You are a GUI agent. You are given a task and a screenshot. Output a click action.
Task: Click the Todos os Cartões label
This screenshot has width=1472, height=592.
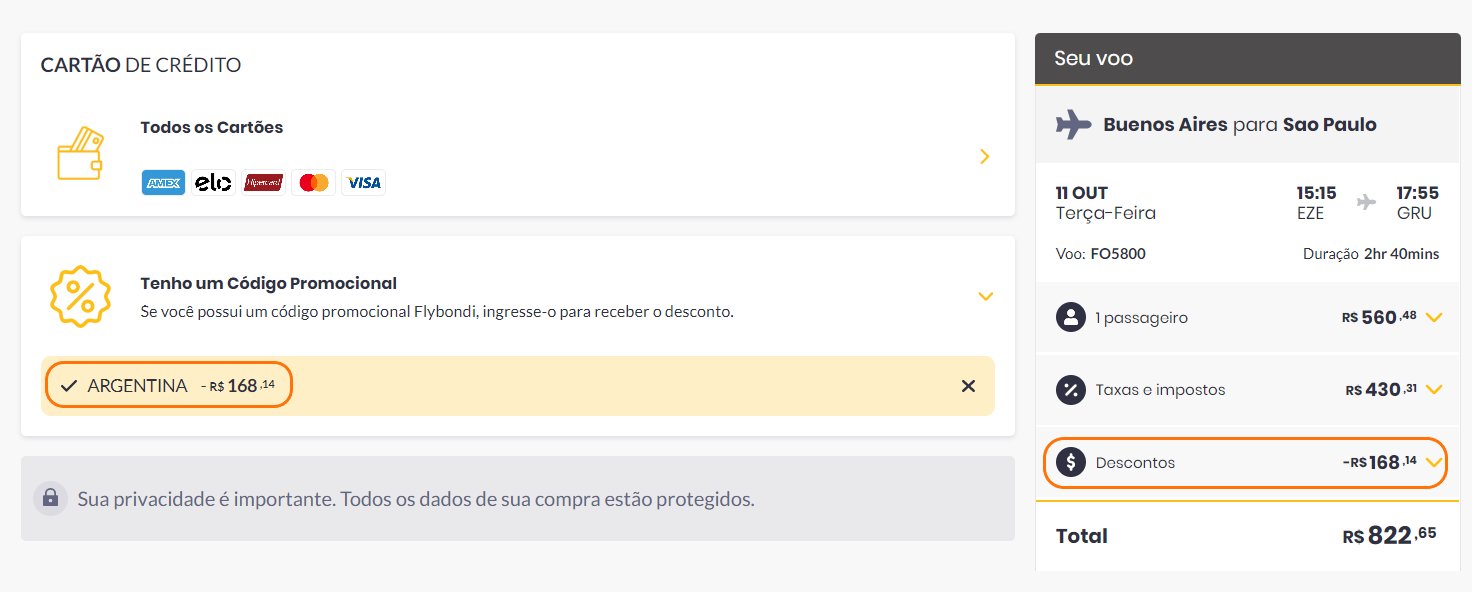(x=212, y=127)
